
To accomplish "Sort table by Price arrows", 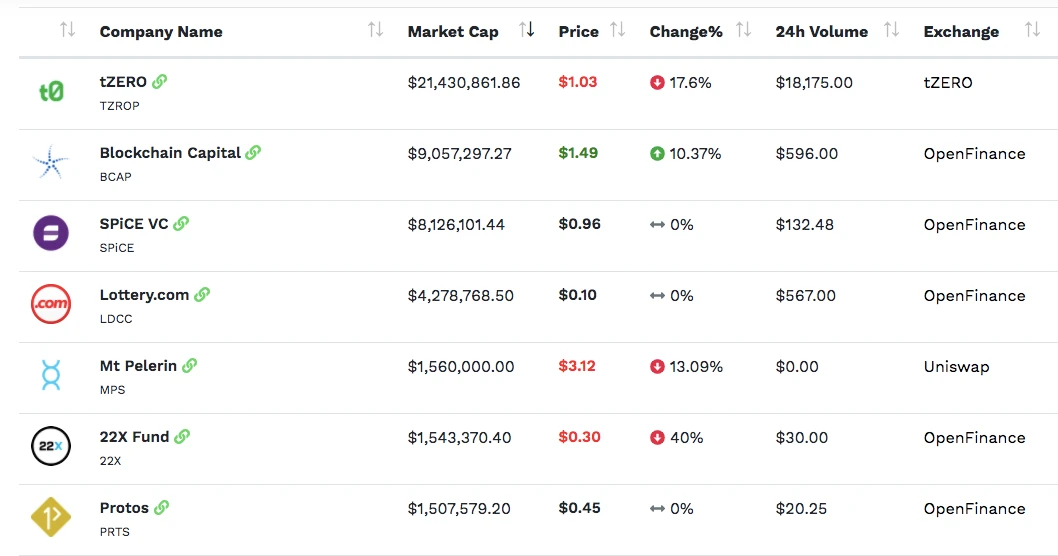I will [617, 30].
